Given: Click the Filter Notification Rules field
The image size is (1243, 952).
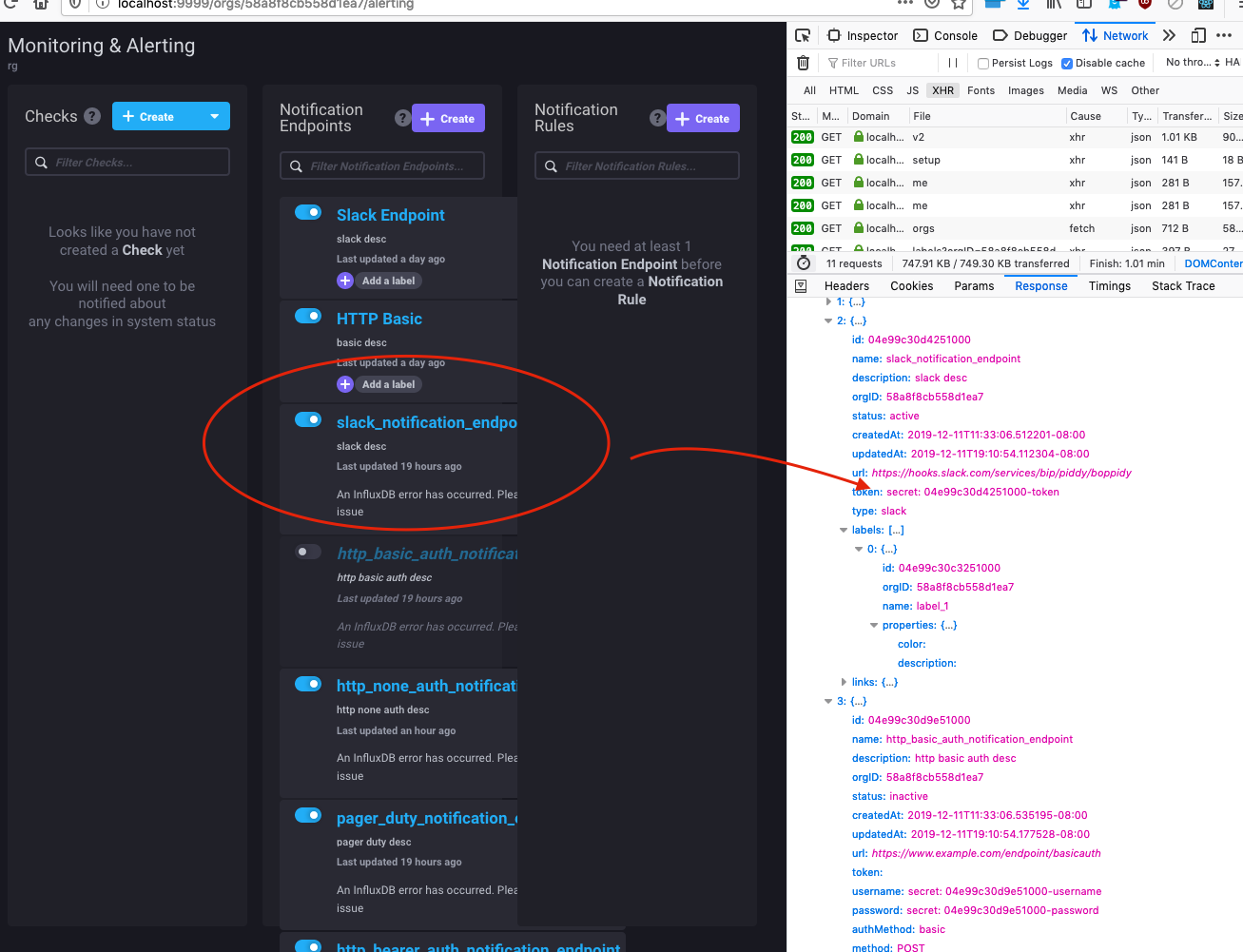Looking at the screenshot, I should click(636, 165).
